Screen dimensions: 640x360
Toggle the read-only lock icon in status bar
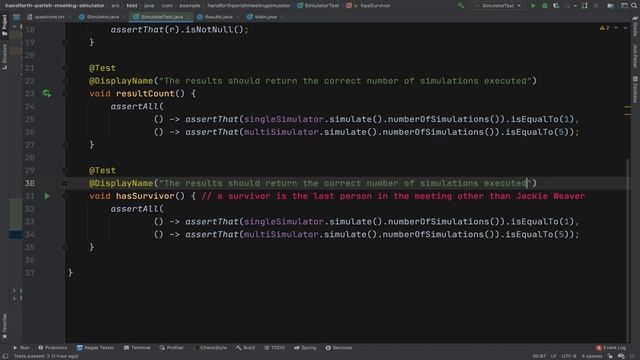(x=610, y=356)
